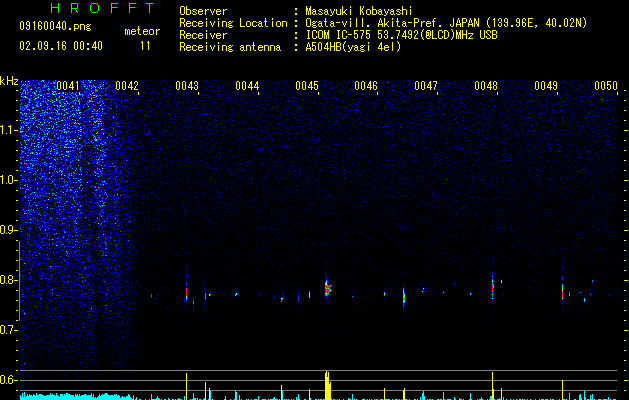Select the meteor count value 11

145,46
